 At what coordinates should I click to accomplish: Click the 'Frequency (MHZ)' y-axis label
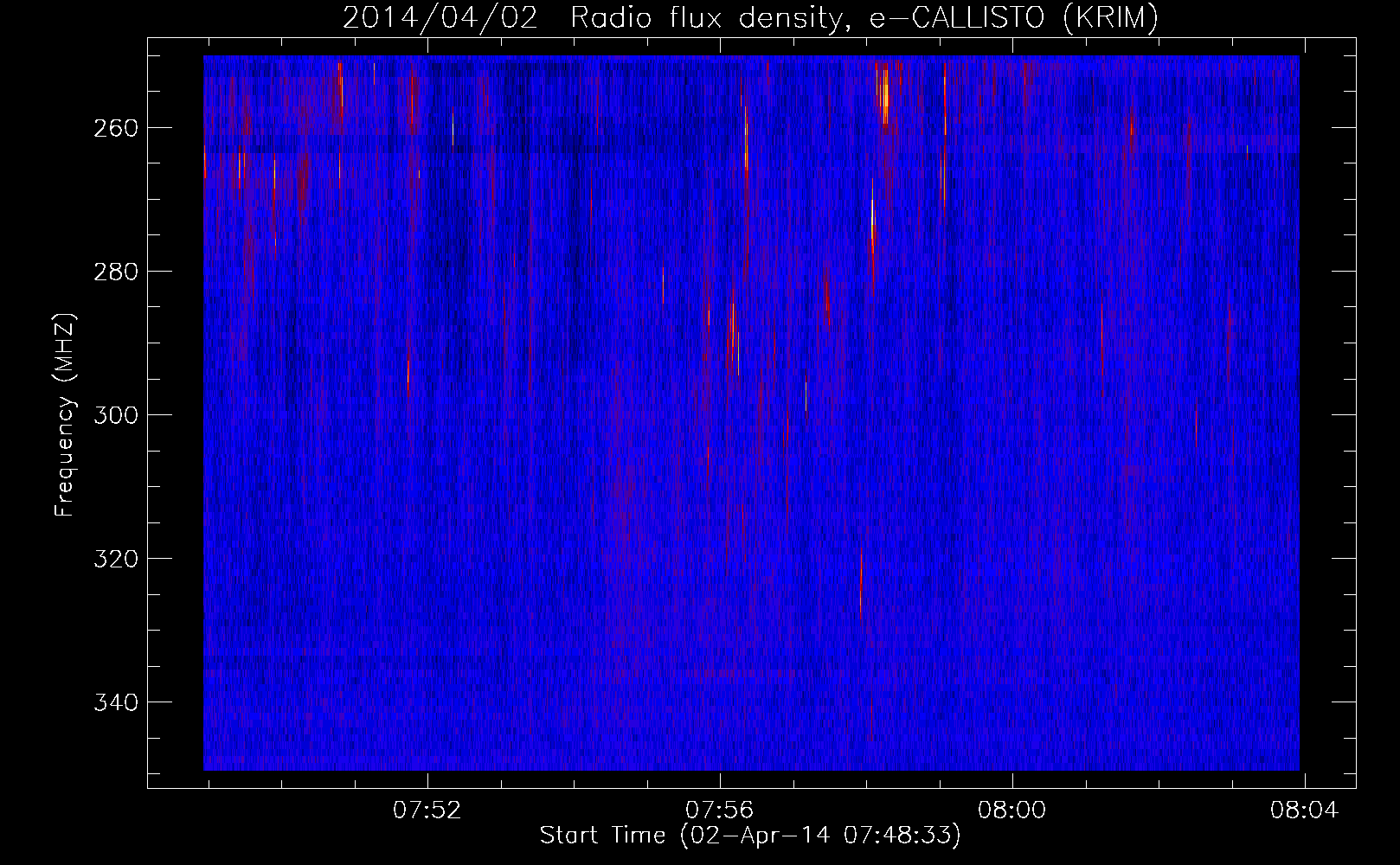tap(65, 414)
